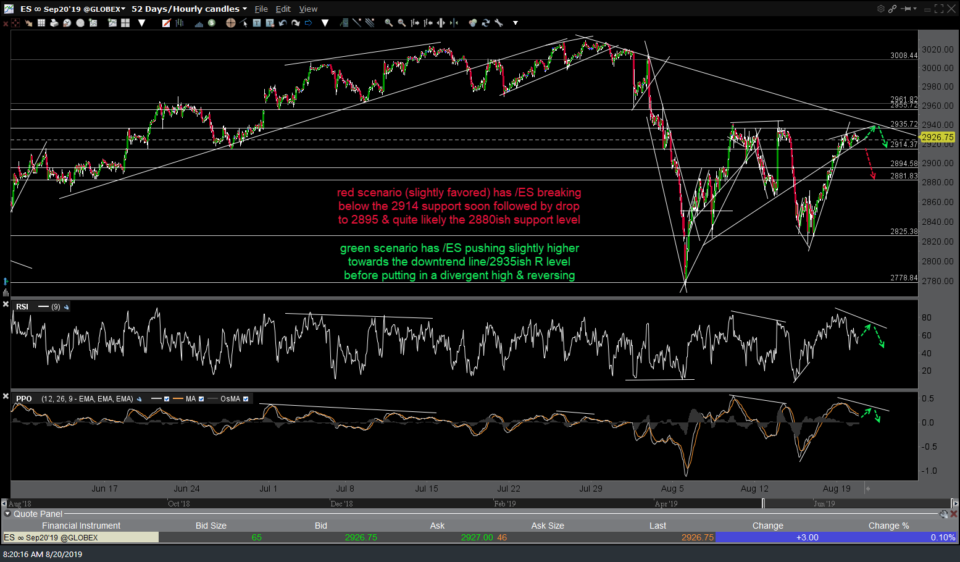Click the zoom out magnifier icon
The width and height of the screenshot is (960, 562).
[401, 23]
